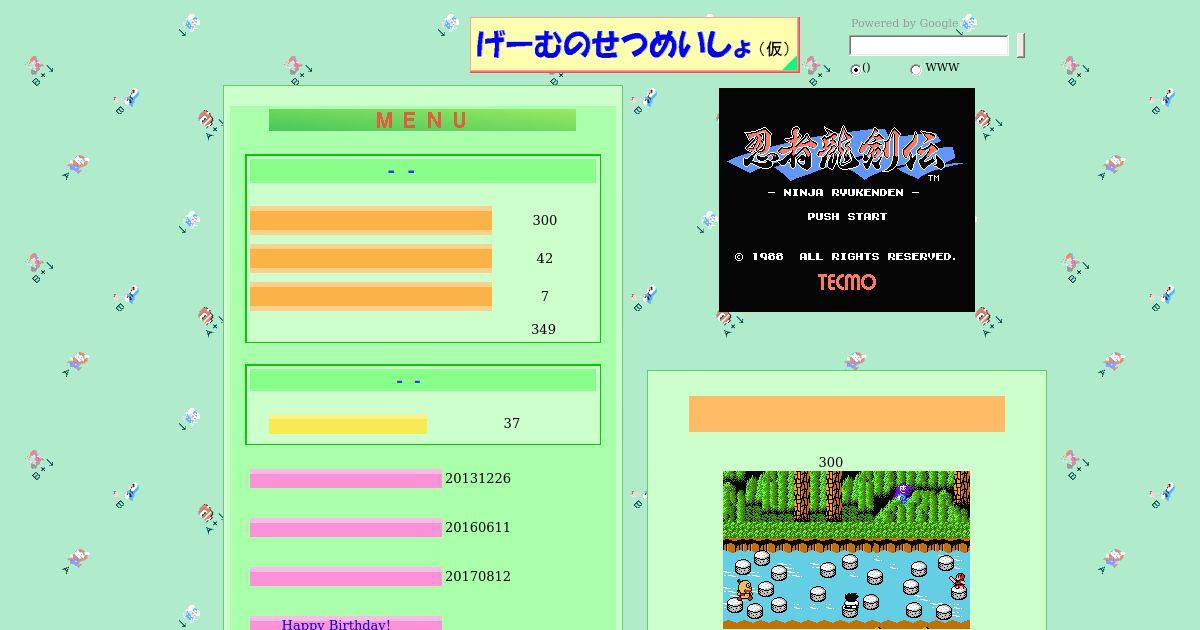Click the date text '20160611'
1200x630 pixels.
coord(478,527)
